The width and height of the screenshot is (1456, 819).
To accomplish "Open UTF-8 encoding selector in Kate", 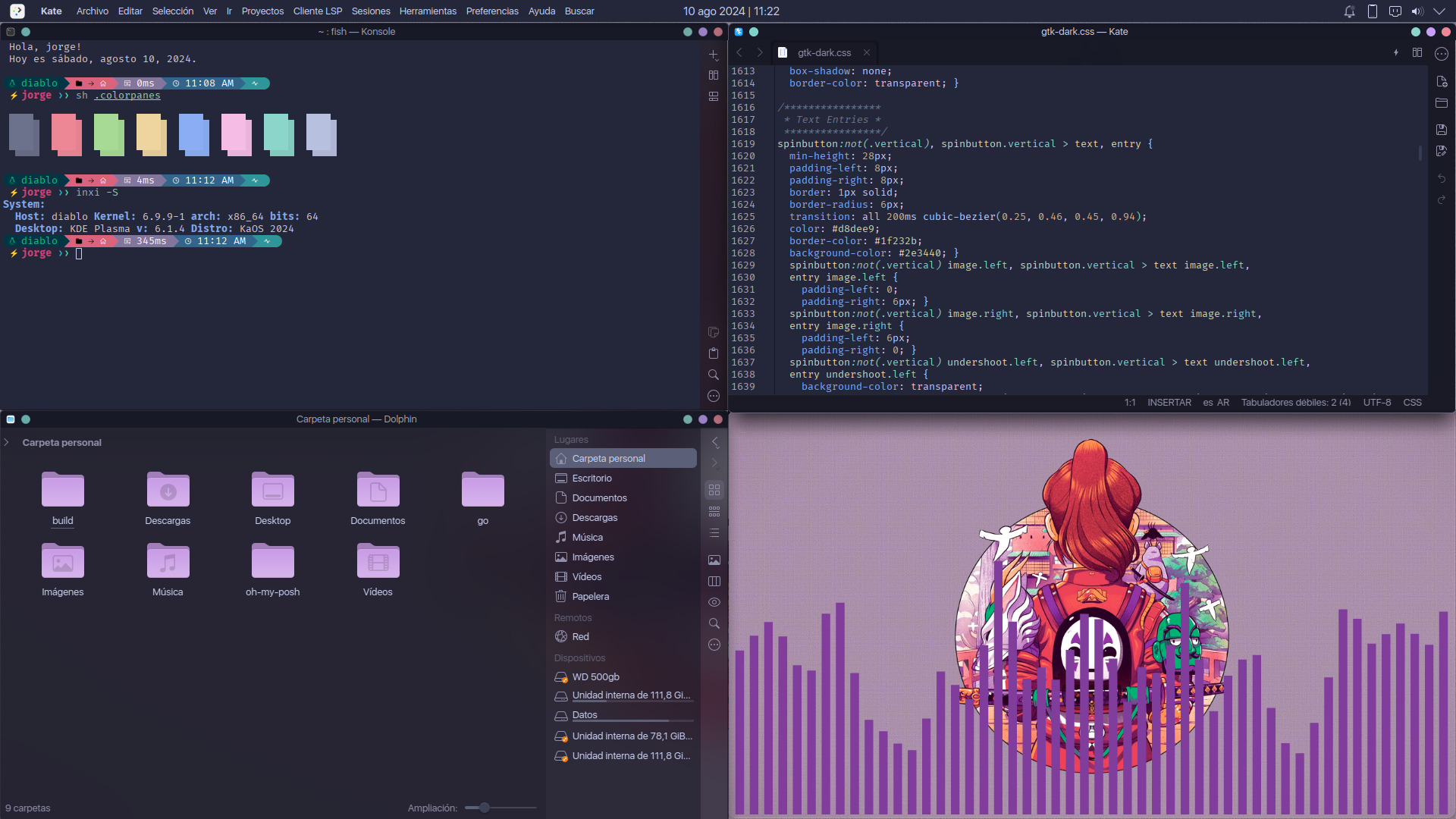I will (1376, 403).
